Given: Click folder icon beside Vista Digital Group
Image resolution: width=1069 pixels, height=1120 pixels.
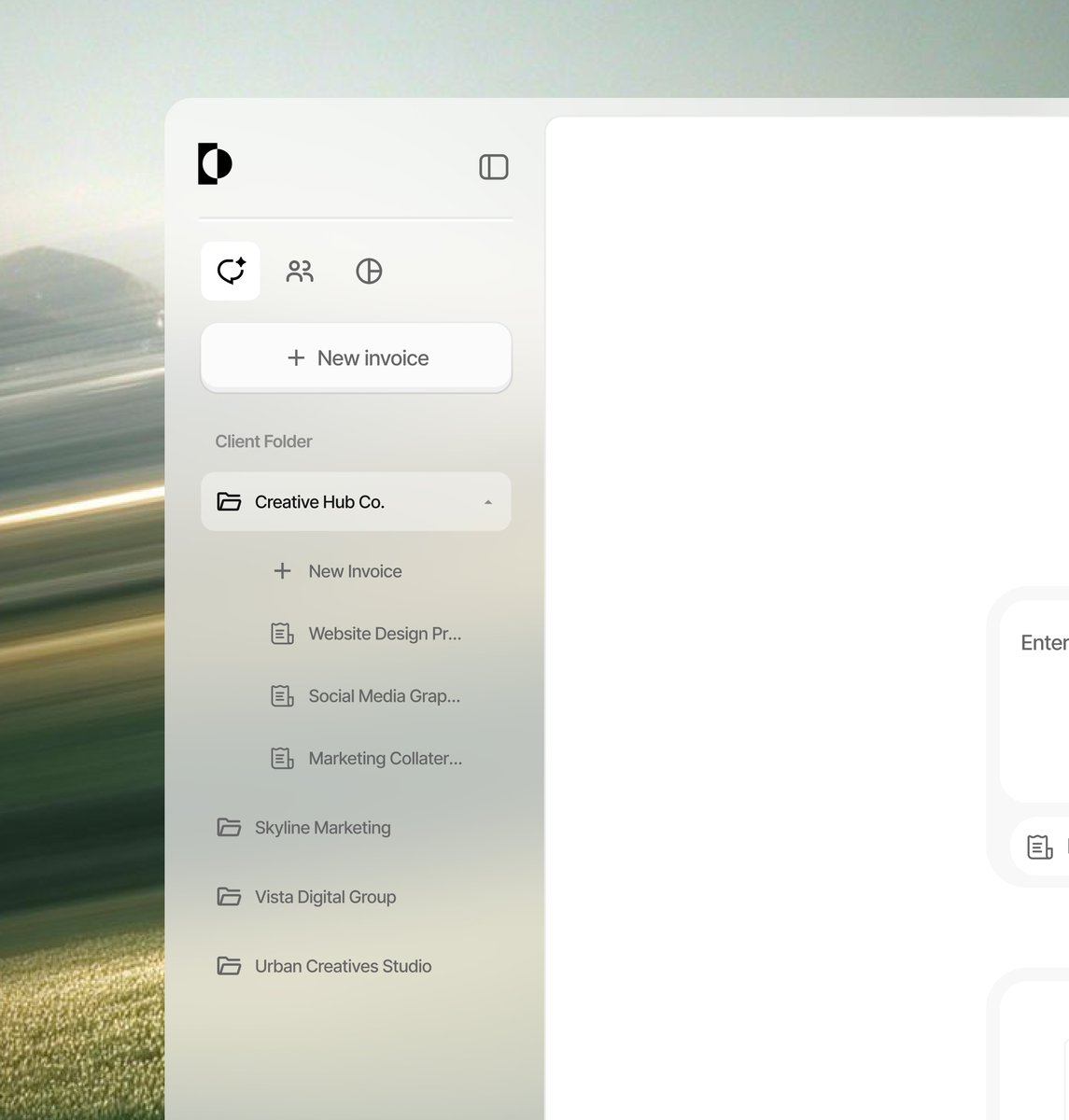Looking at the screenshot, I should (229, 896).
